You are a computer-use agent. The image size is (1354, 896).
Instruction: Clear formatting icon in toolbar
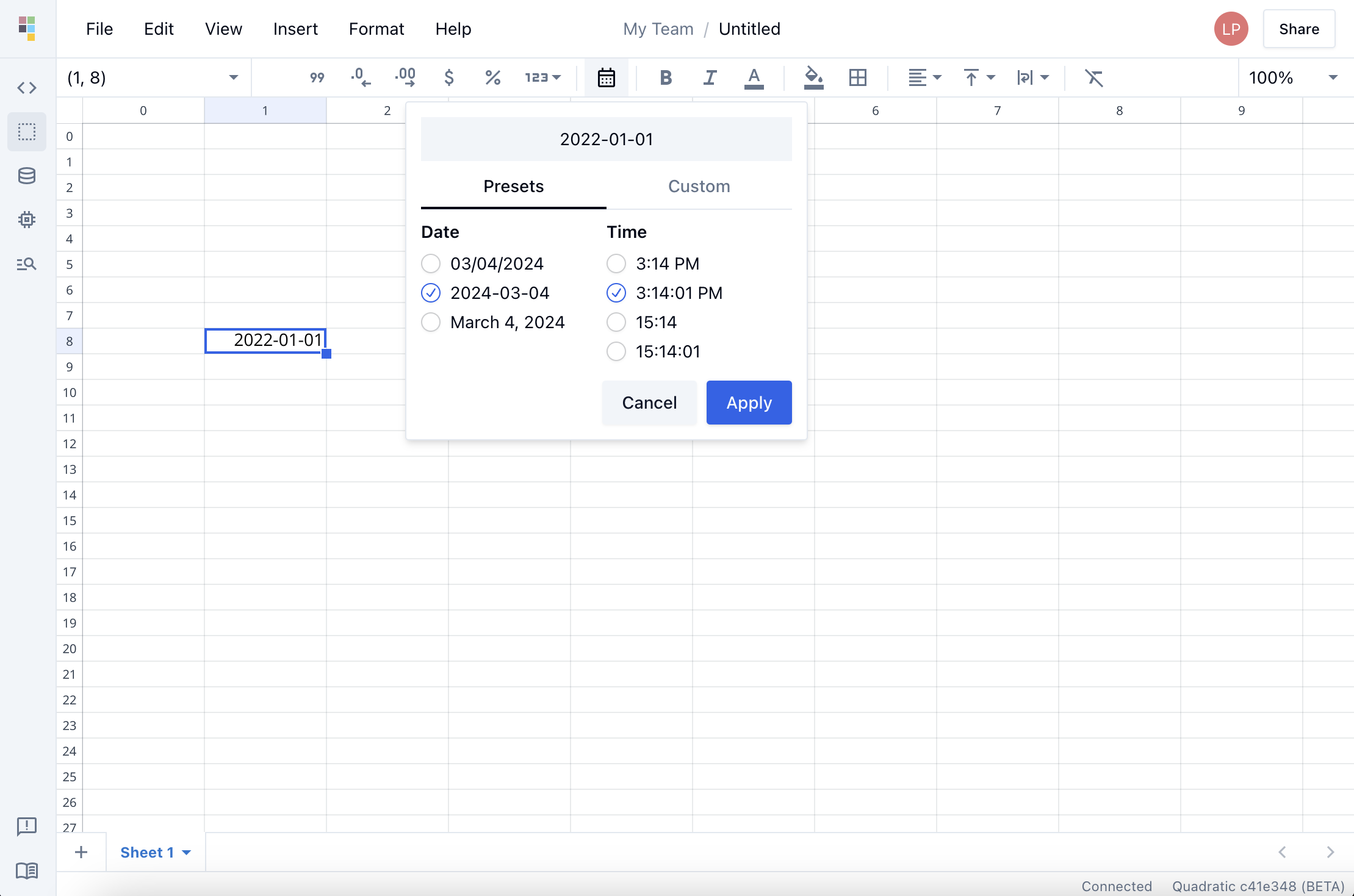[x=1093, y=77]
